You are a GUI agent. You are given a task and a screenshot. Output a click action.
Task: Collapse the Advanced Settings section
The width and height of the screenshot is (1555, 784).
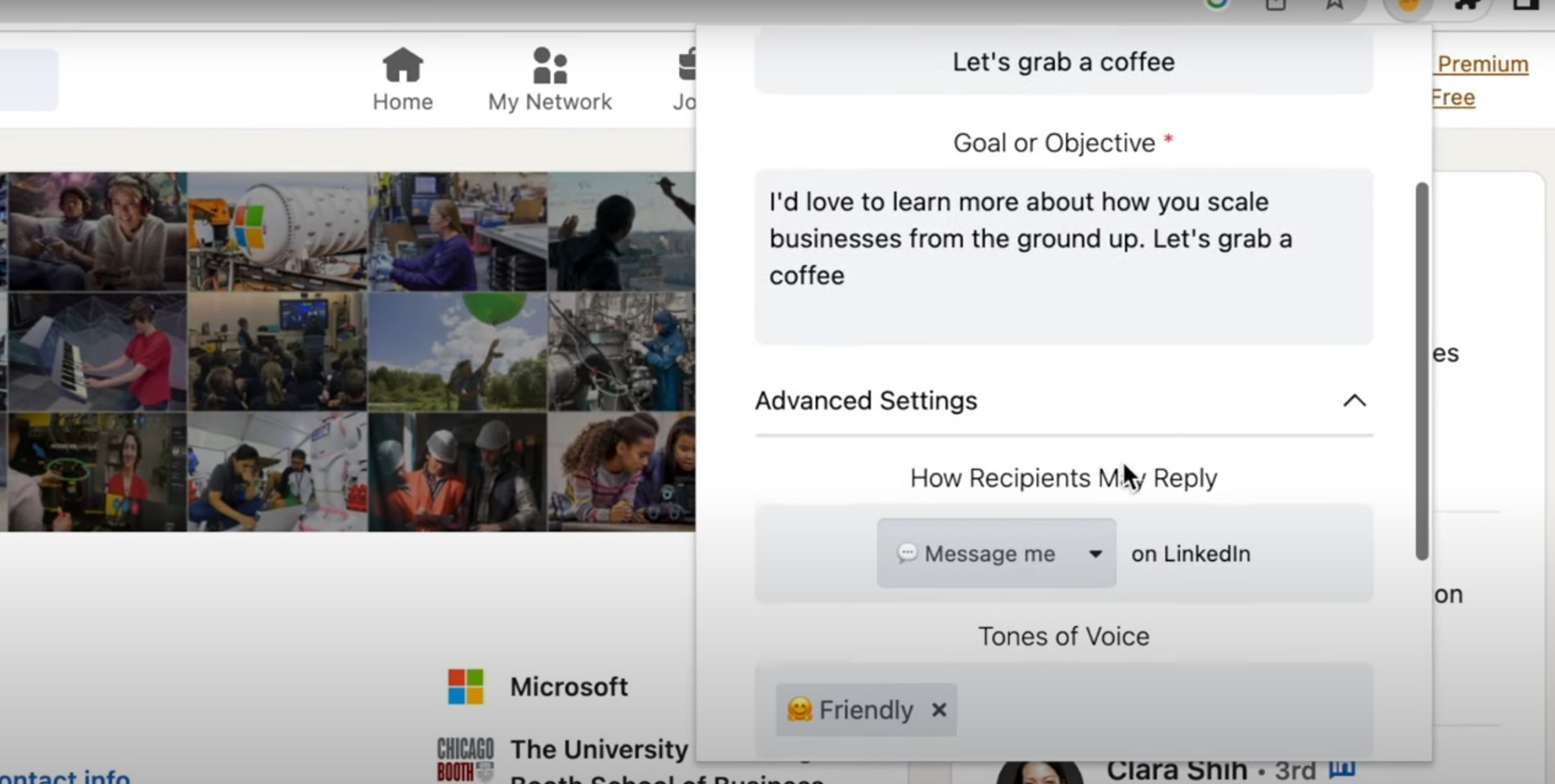pyautogui.click(x=1354, y=400)
